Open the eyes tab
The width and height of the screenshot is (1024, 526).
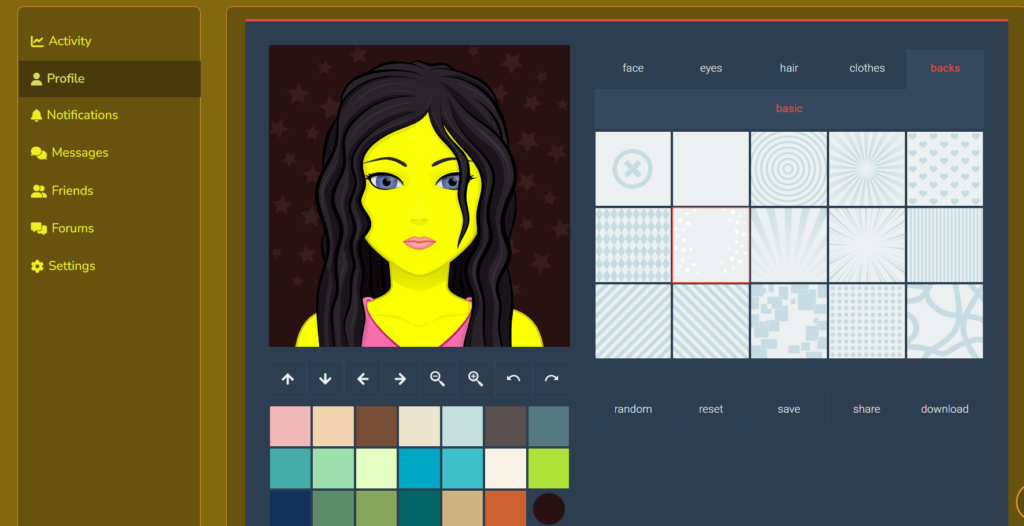click(711, 68)
